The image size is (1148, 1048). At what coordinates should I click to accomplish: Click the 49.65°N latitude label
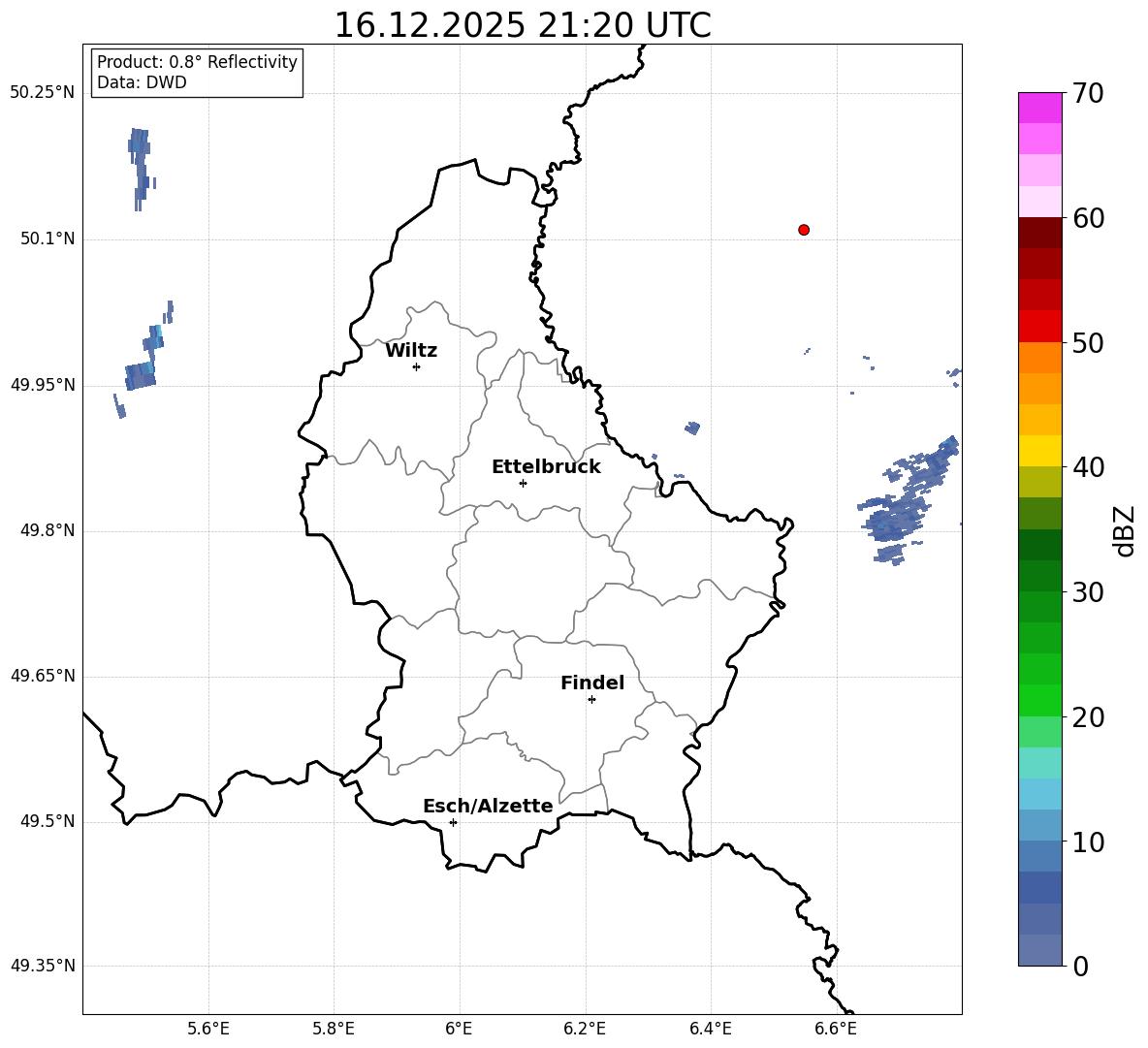tap(43, 676)
